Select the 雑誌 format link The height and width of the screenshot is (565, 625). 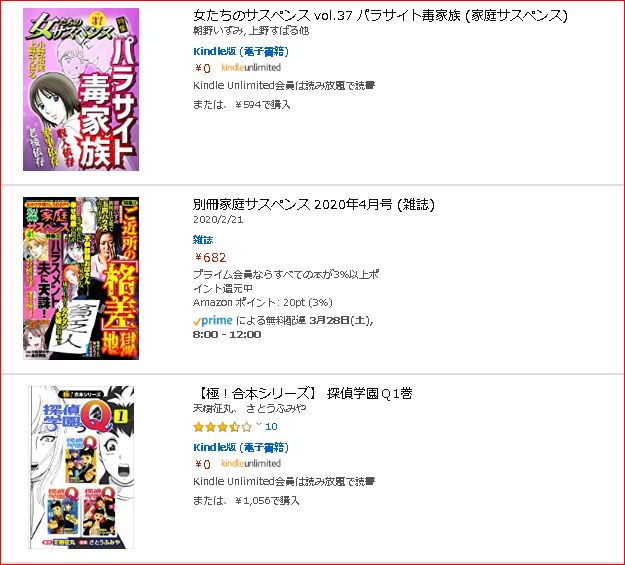click(x=203, y=240)
